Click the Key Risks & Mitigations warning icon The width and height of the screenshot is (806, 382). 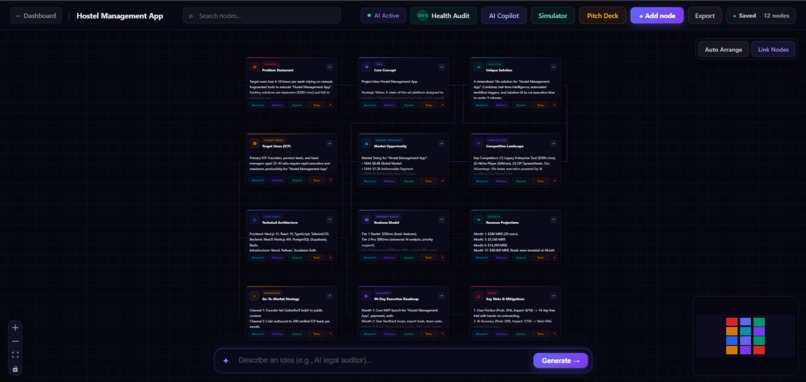(x=479, y=296)
